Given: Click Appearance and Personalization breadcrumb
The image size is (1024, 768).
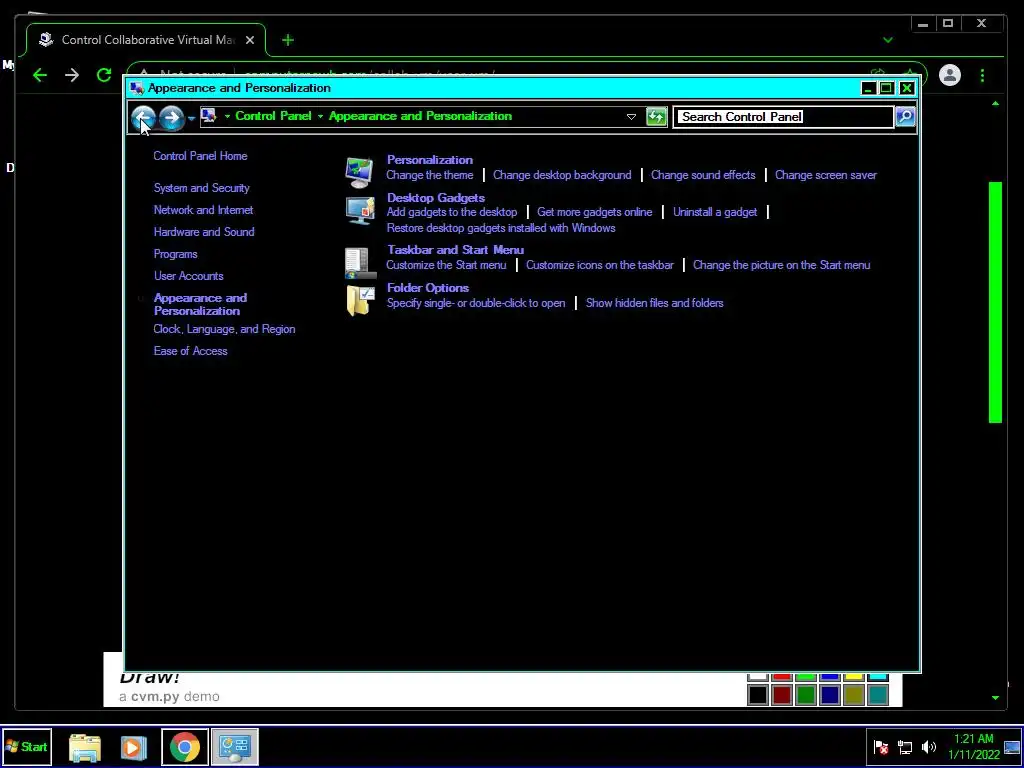Looking at the screenshot, I should [x=420, y=116].
